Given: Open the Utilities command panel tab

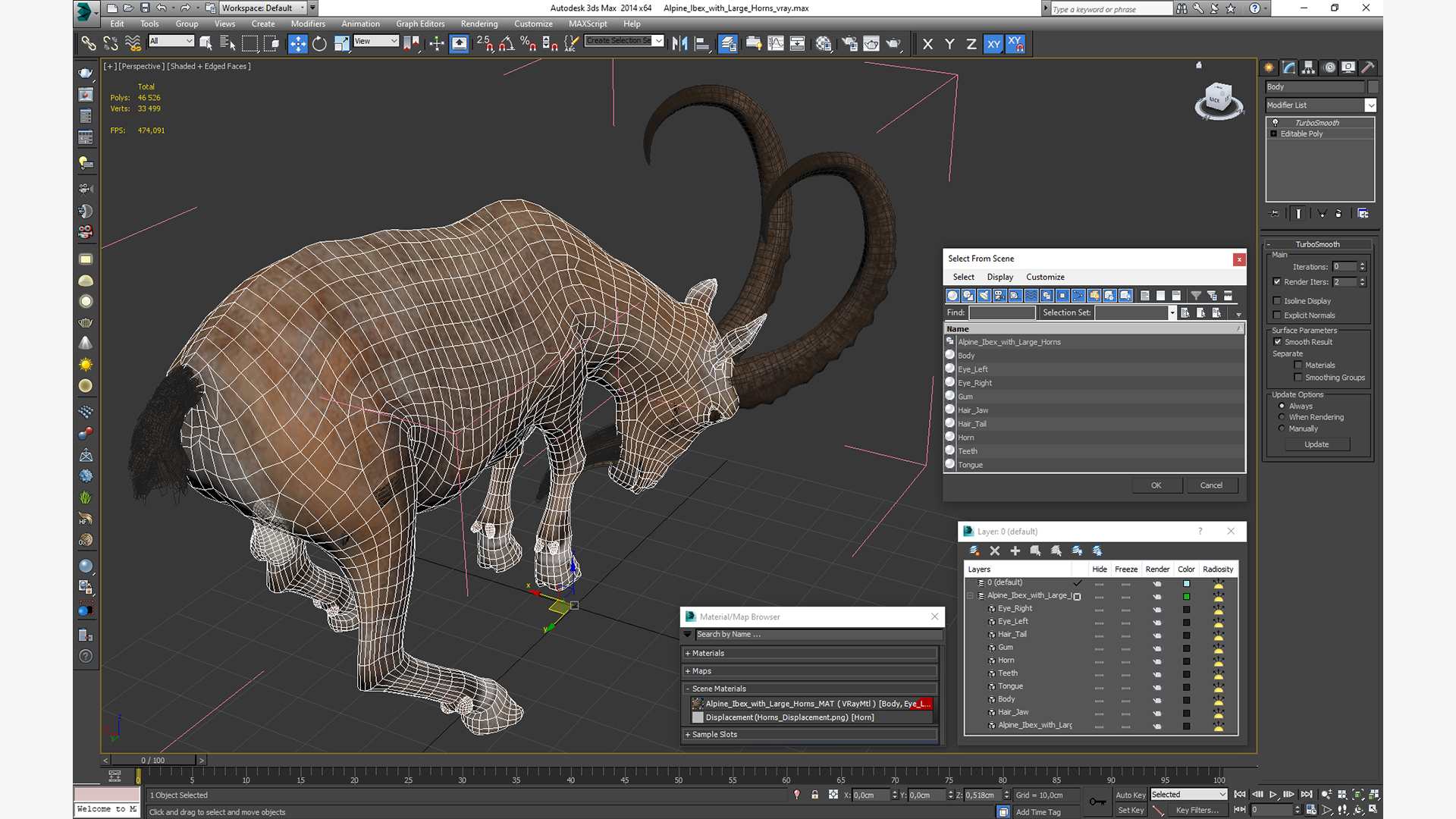Looking at the screenshot, I should pyautogui.click(x=1368, y=67).
